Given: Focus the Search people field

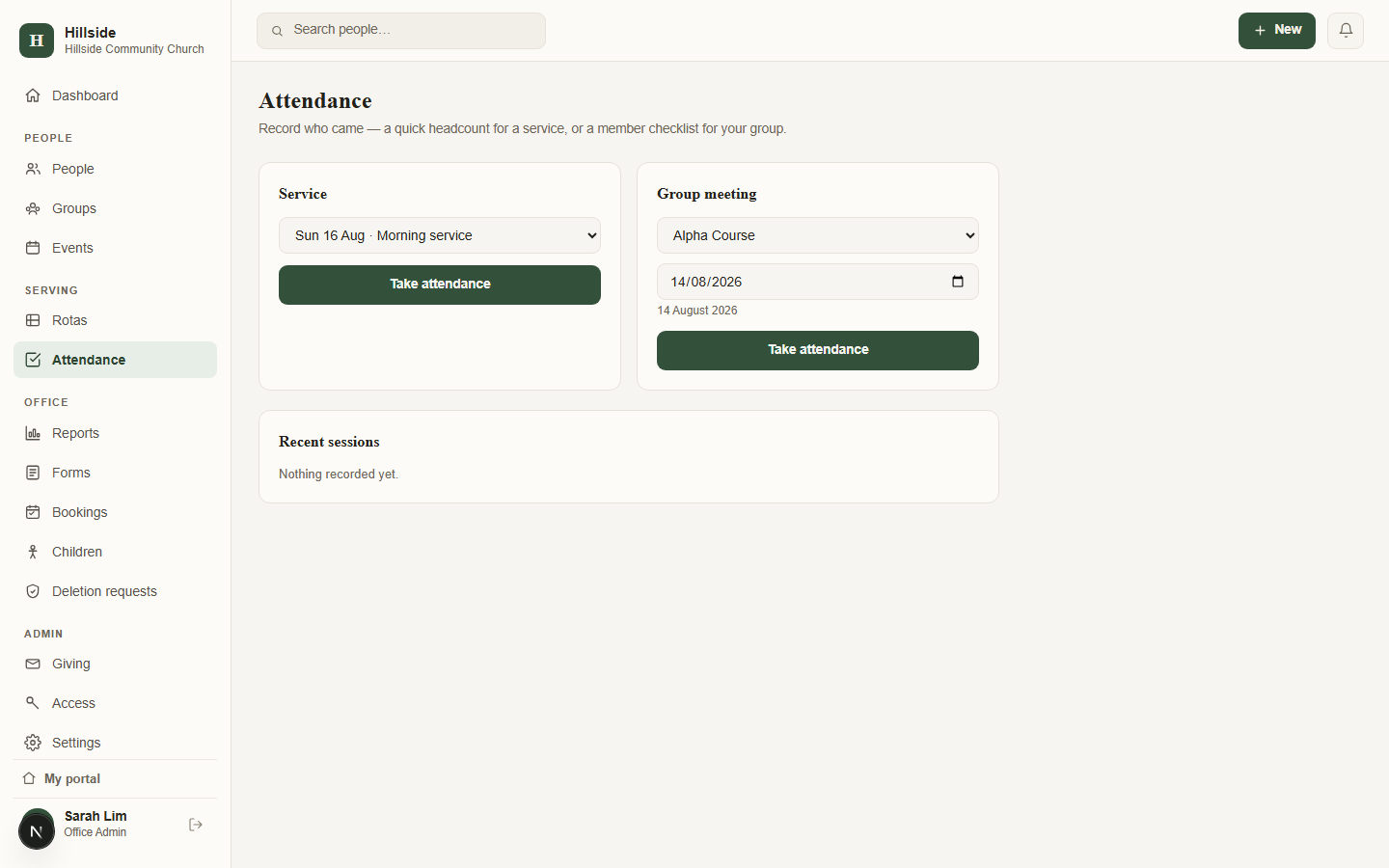Looking at the screenshot, I should coord(401,31).
